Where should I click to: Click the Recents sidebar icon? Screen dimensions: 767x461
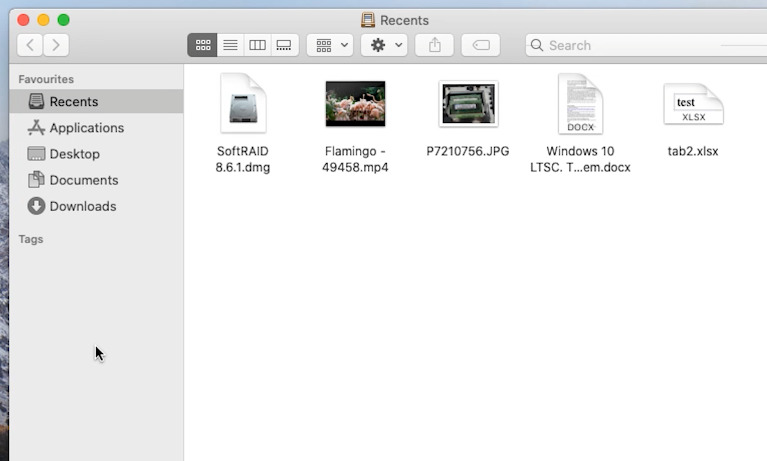click(x=36, y=101)
